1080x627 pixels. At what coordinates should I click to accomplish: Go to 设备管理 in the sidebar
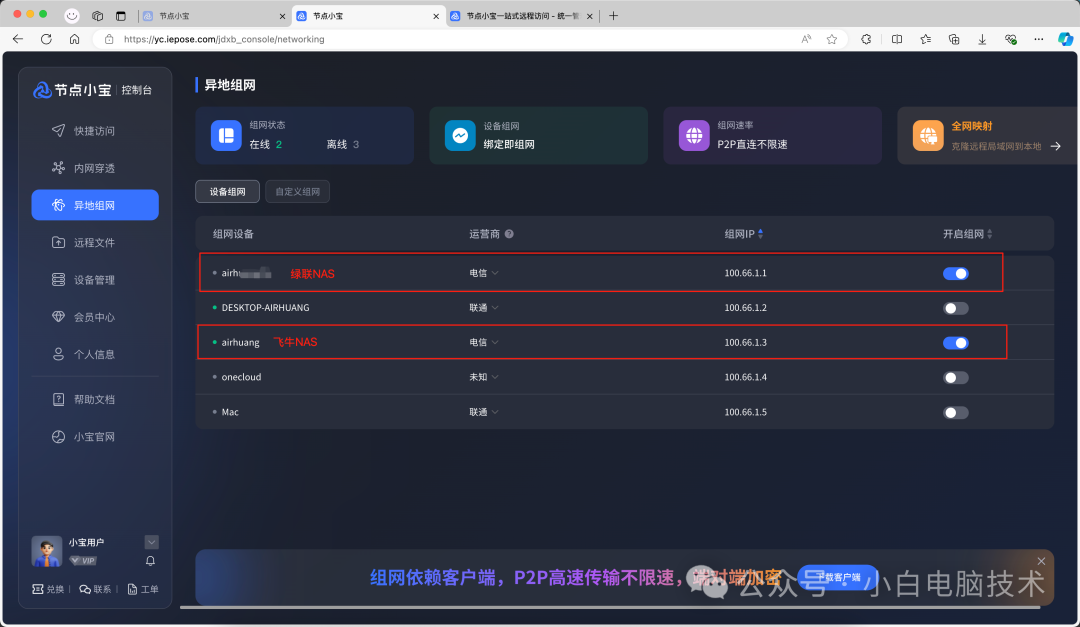95,280
